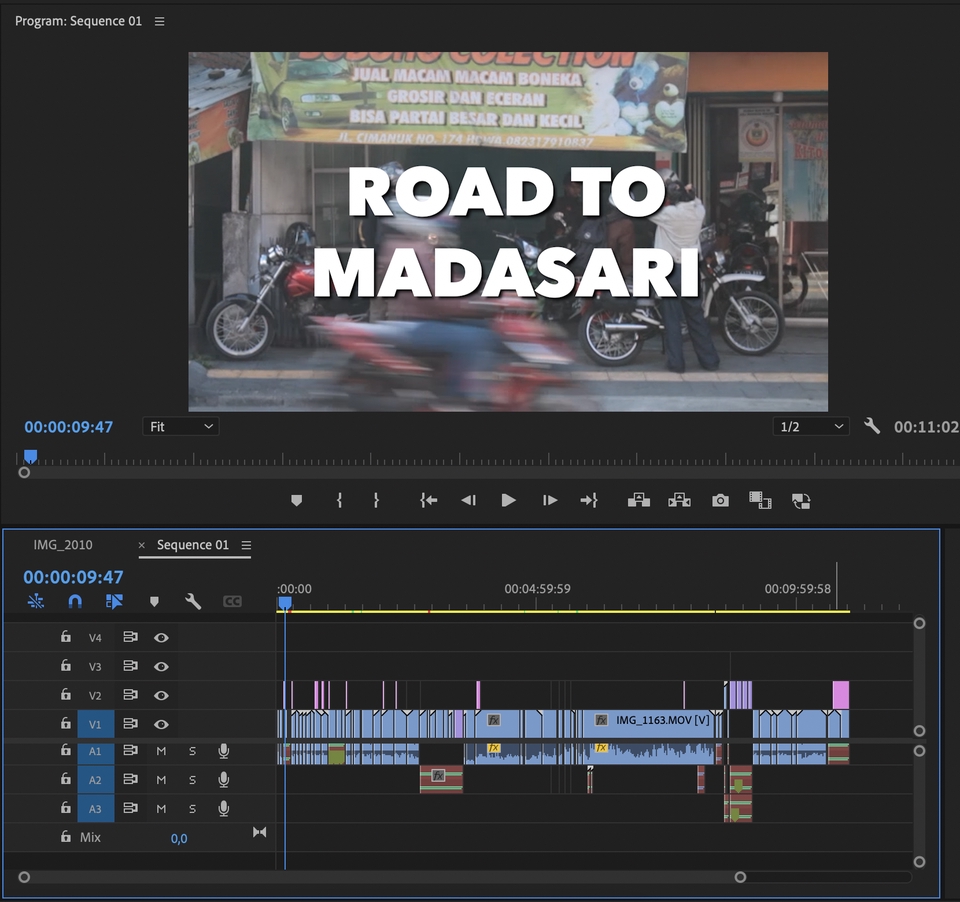Toggle Linked Selection
960x902 pixels.
click(114, 601)
